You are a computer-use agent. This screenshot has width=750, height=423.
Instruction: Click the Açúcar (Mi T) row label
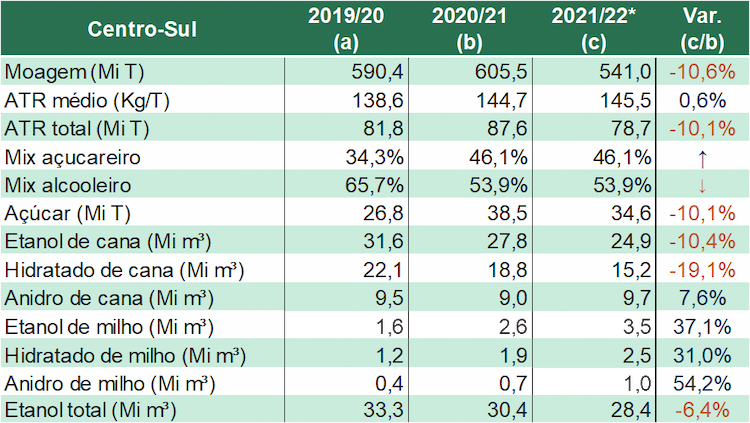[67, 213]
